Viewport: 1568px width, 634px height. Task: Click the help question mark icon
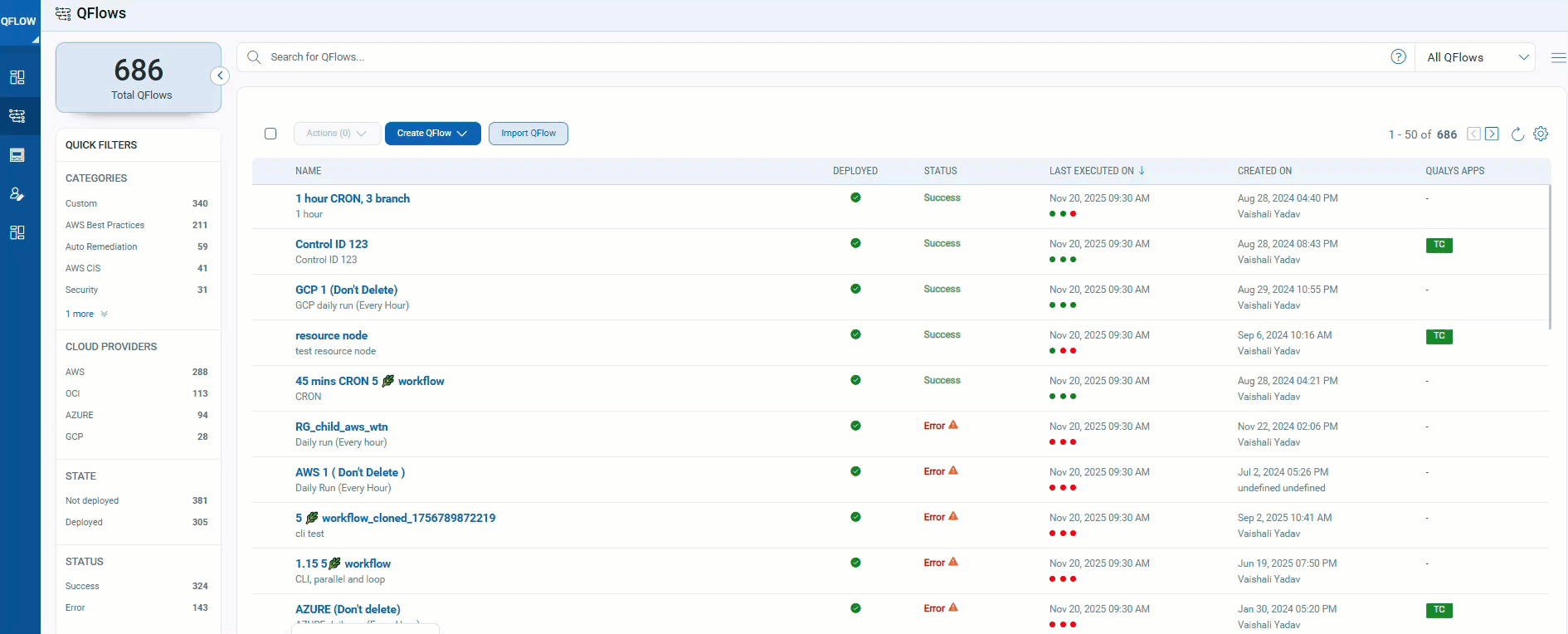1398,57
